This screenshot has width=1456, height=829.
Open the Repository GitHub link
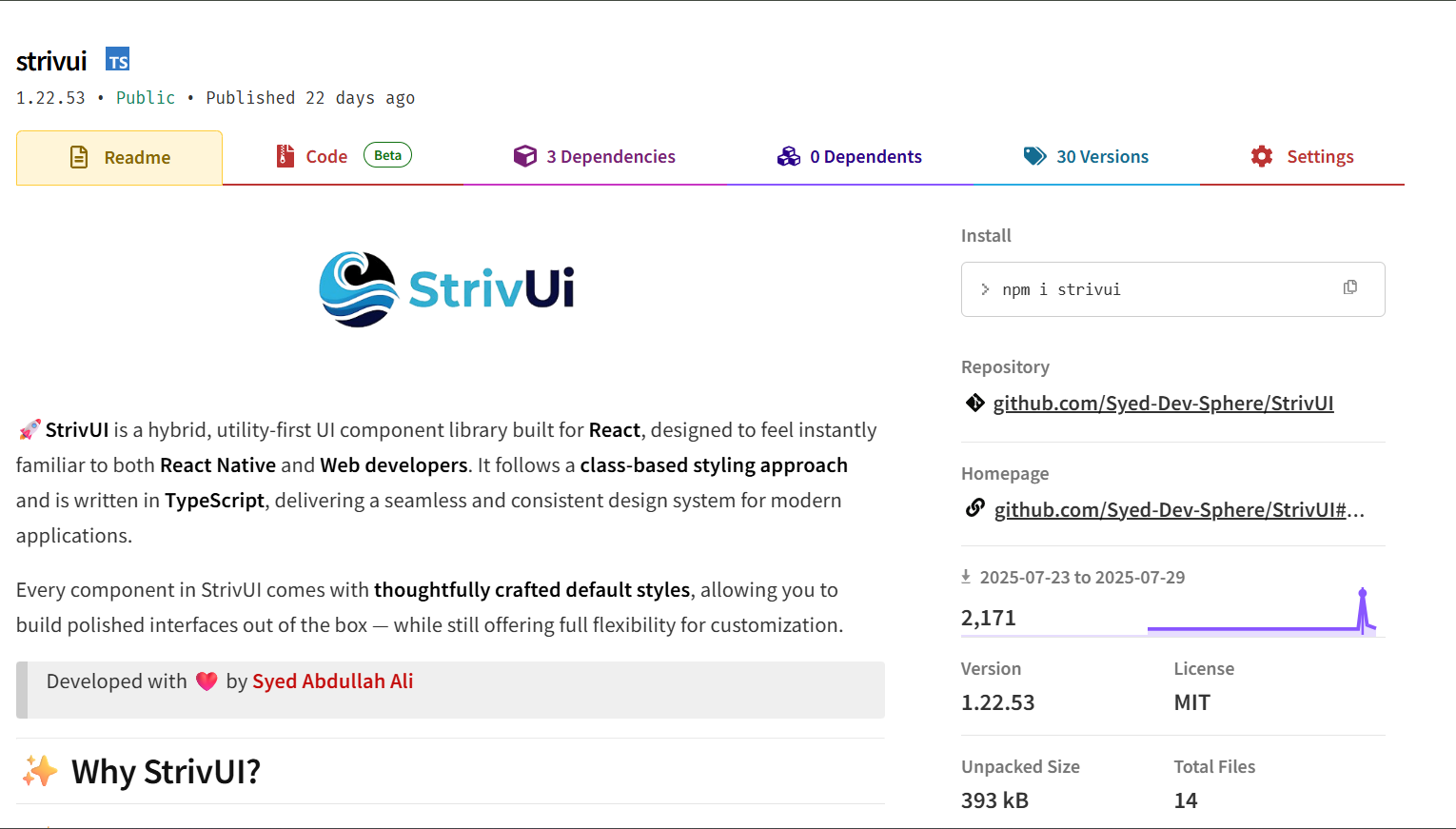[1163, 404]
